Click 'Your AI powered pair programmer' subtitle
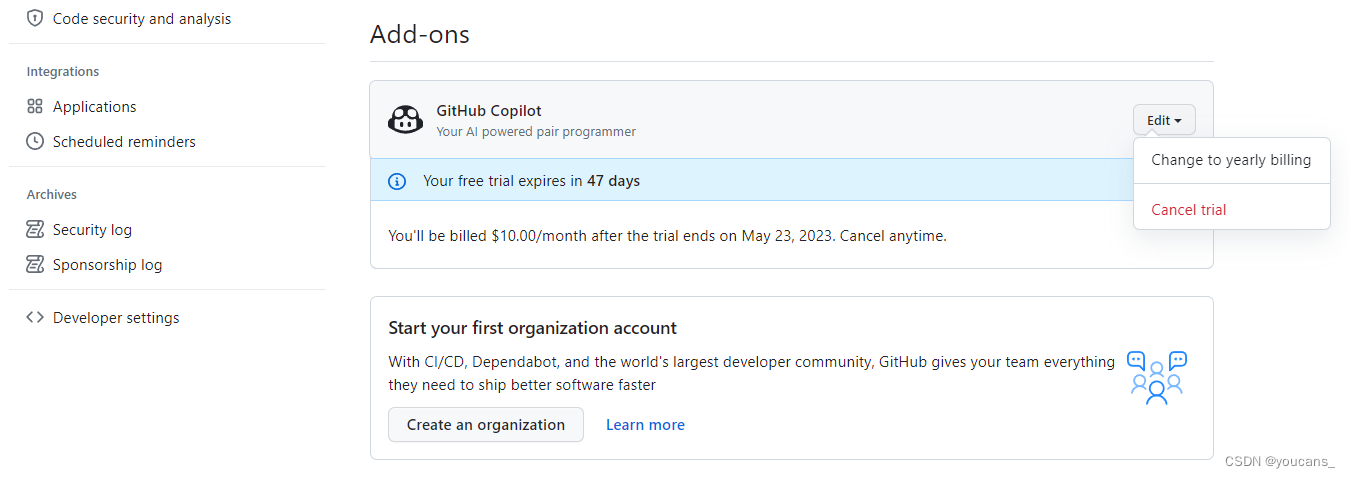 [x=536, y=131]
